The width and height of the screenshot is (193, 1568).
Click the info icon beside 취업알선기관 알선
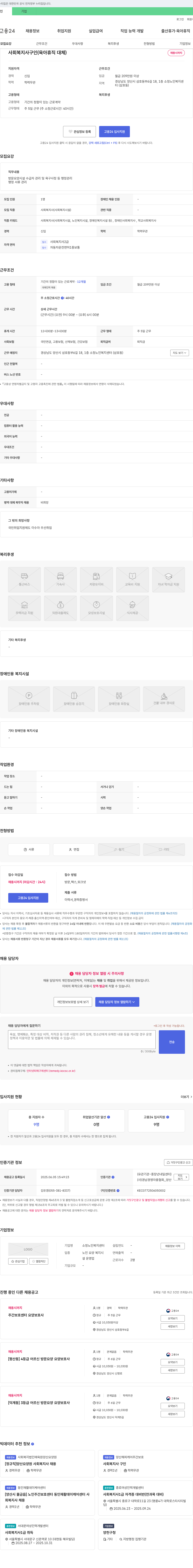[108, 1117]
